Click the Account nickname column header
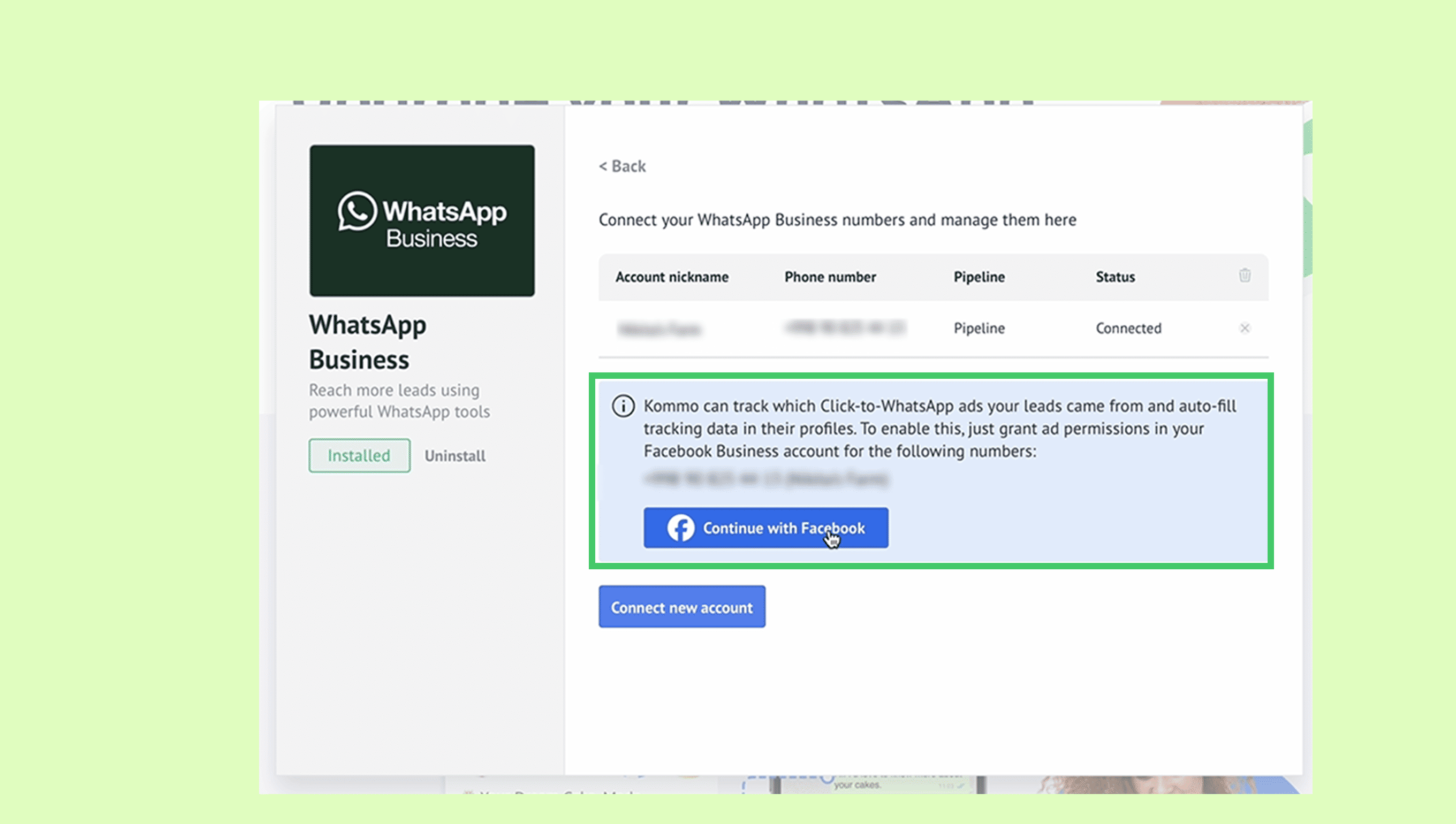Image resolution: width=1456 pixels, height=824 pixels. [672, 277]
